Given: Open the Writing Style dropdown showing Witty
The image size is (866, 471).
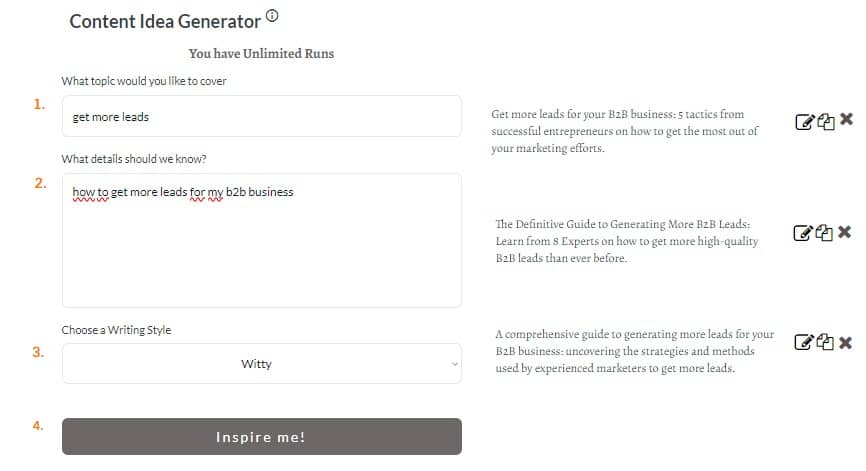Looking at the screenshot, I should [262, 363].
